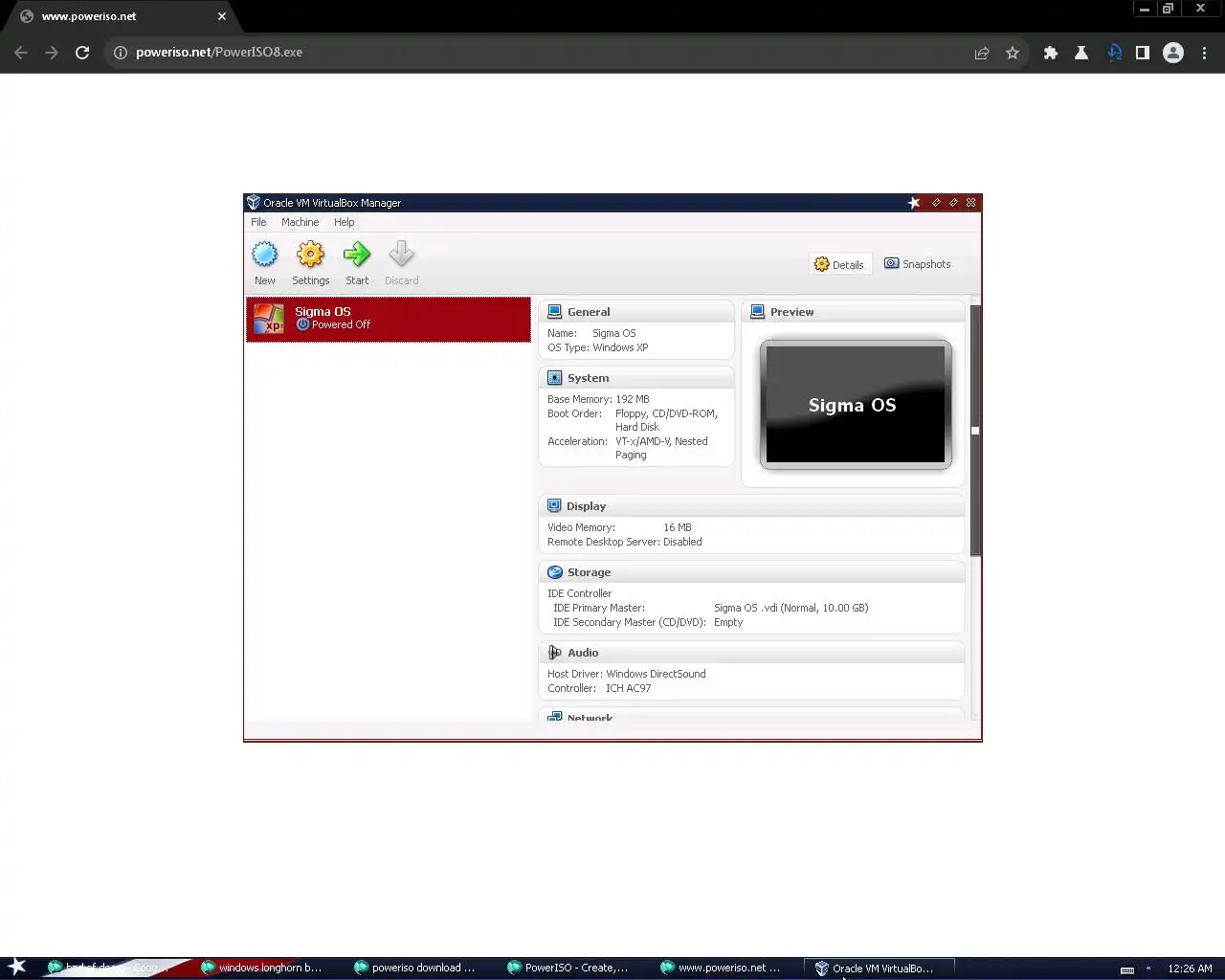Close the www.poweriso.net browser tab
This screenshot has width=1225, height=980.
click(x=222, y=16)
